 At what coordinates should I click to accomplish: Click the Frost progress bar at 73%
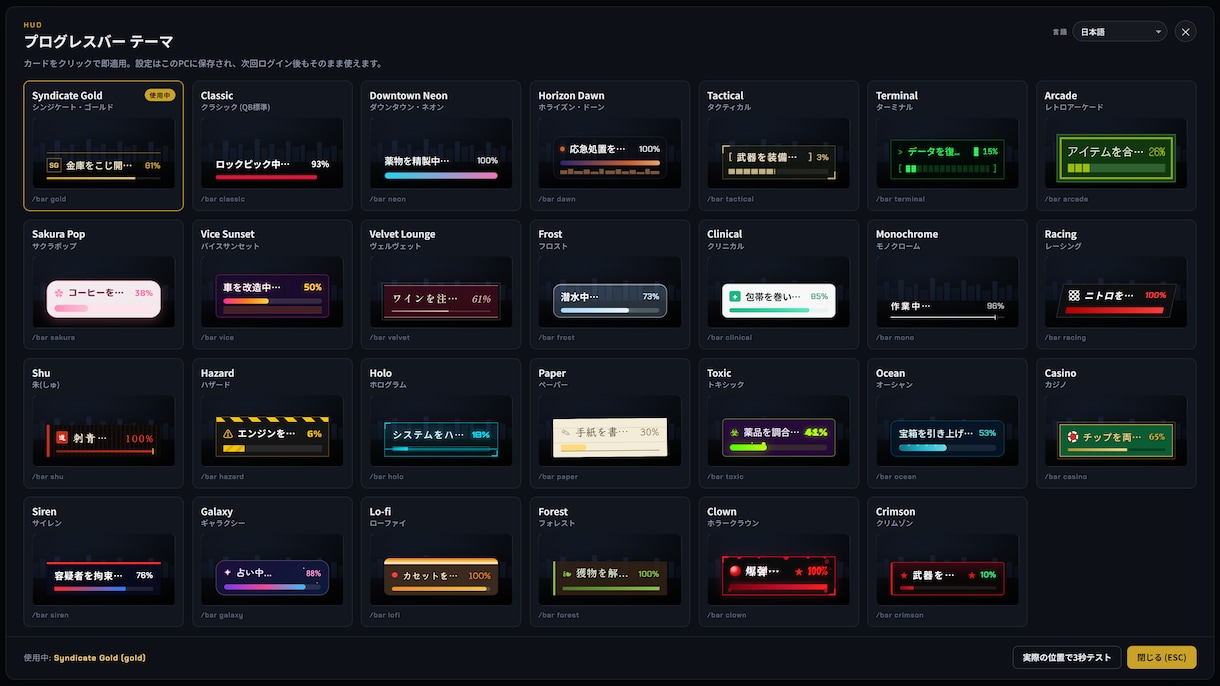pyautogui.click(x=610, y=310)
